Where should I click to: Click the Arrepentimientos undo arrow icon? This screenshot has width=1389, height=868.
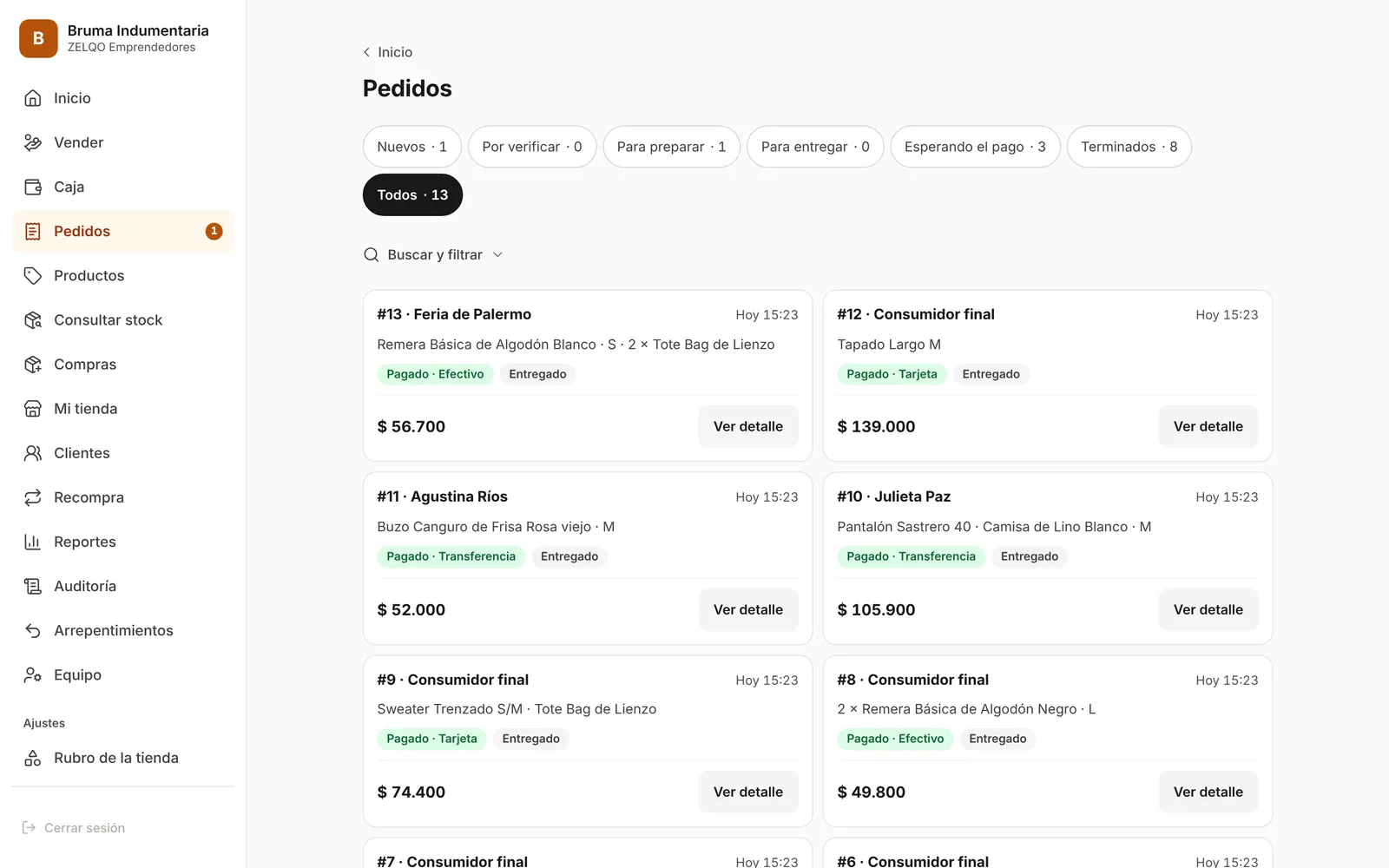(x=33, y=630)
